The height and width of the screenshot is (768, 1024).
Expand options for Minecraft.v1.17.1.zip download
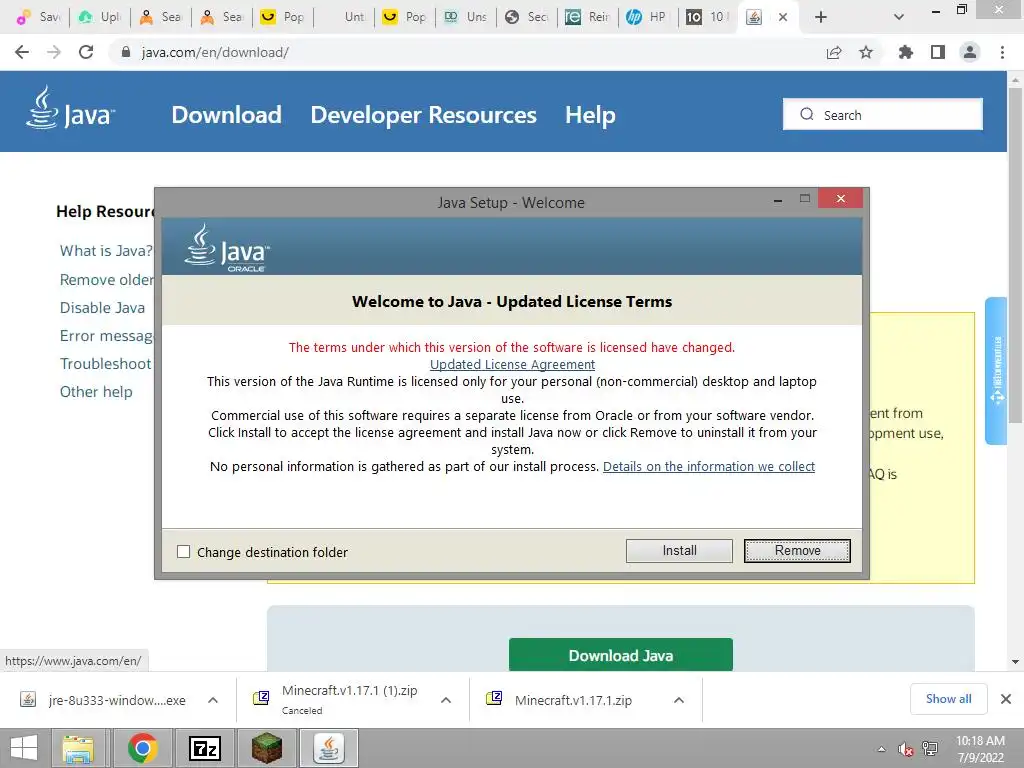(679, 700)
